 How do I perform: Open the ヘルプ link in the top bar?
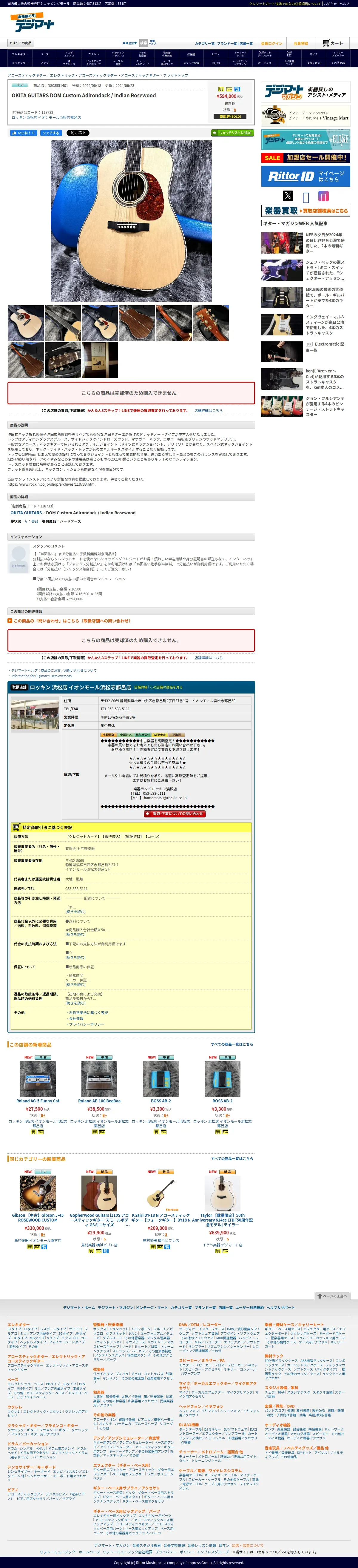345,4
